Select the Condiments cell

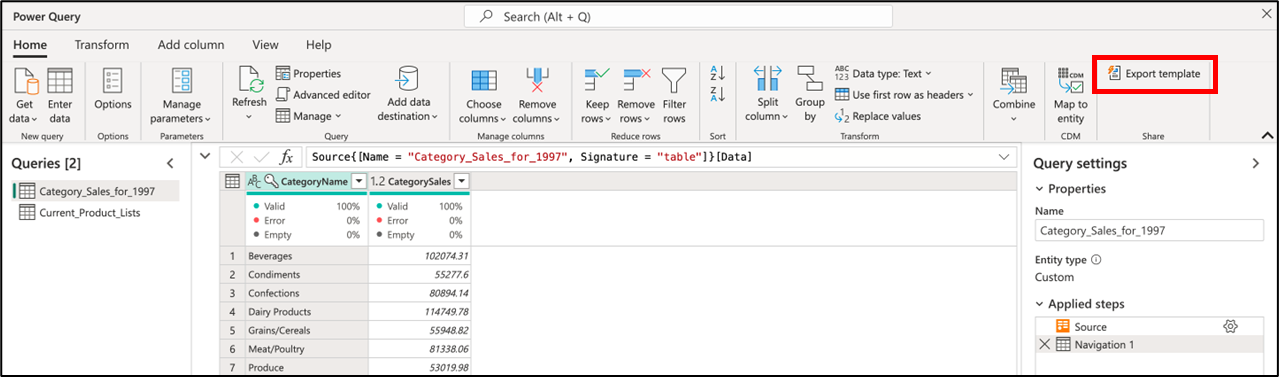306,274
